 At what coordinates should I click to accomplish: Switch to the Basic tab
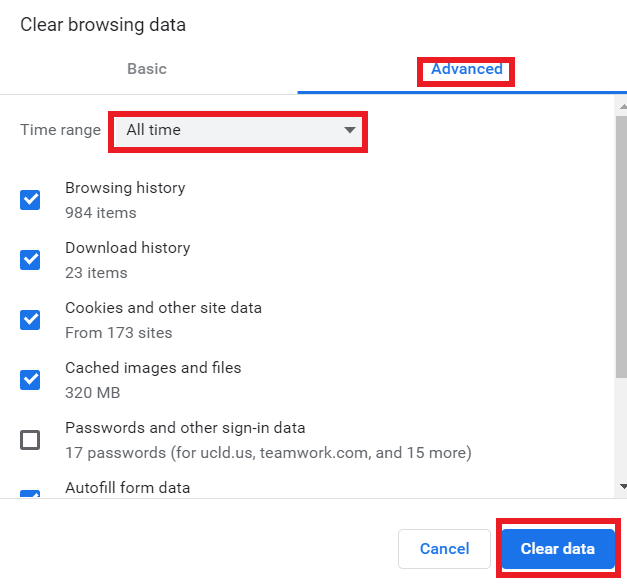[x=147, y=69]
